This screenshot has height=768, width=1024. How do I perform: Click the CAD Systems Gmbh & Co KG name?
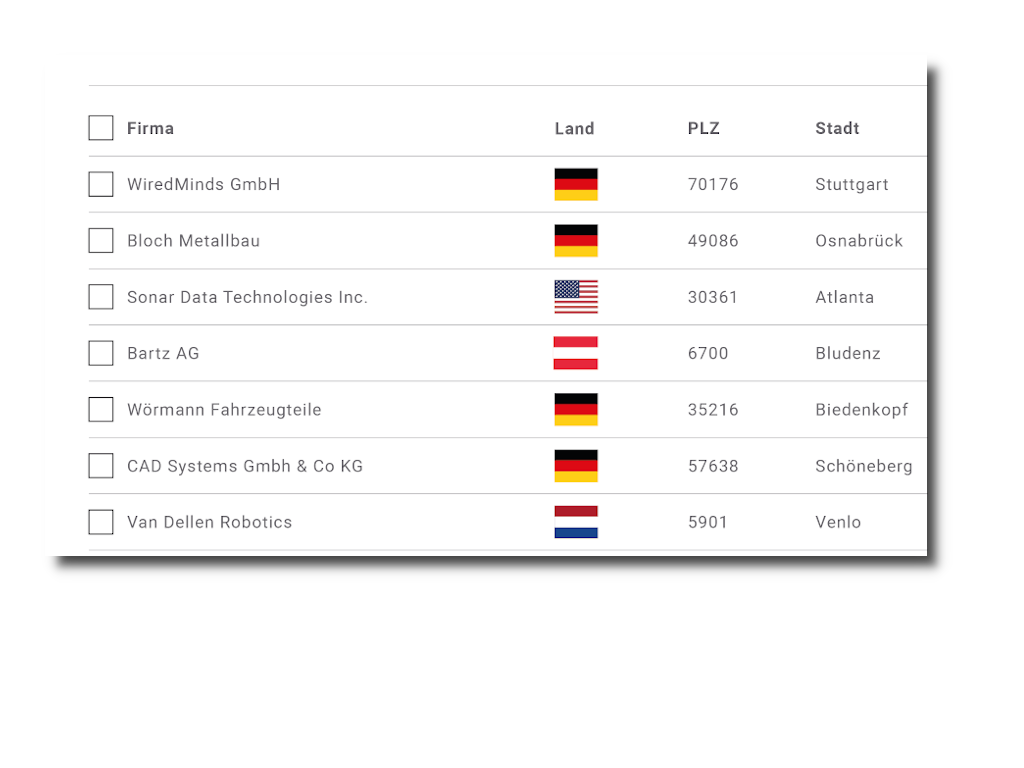tap(245, 466)
